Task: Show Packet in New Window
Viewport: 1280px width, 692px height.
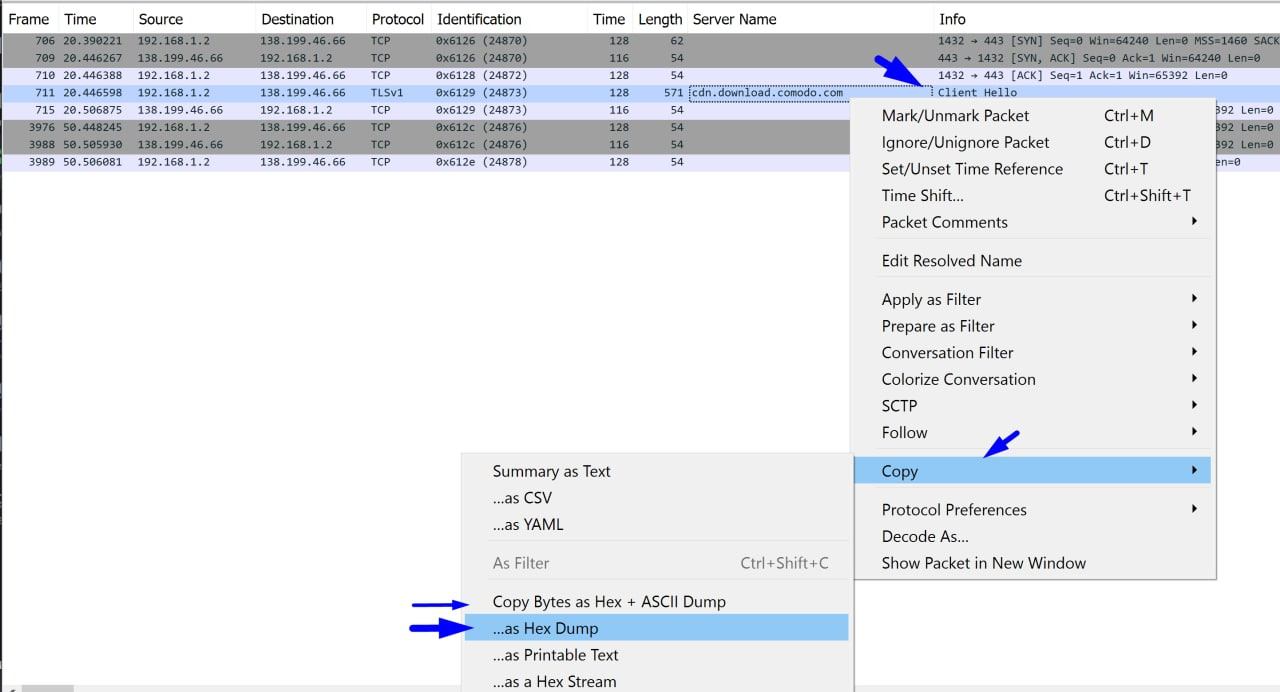Action: pos(983,562)
